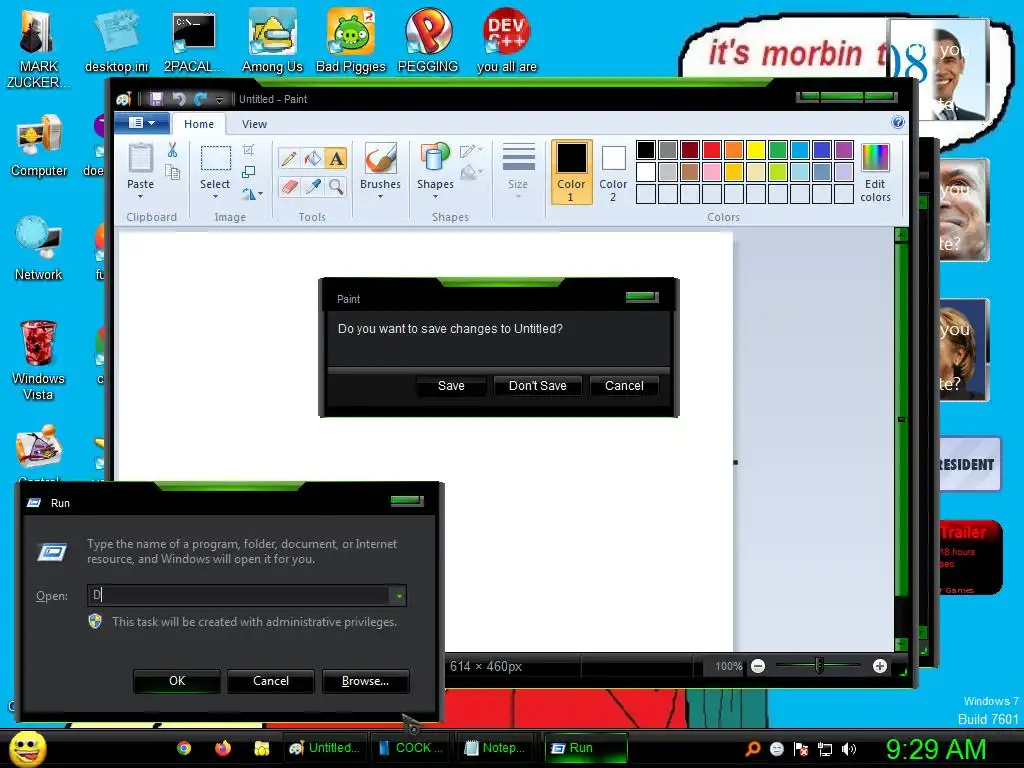Open the Brushes dropdown
Viewport: 1024px width, 768px height.
[x=380, y=197]
